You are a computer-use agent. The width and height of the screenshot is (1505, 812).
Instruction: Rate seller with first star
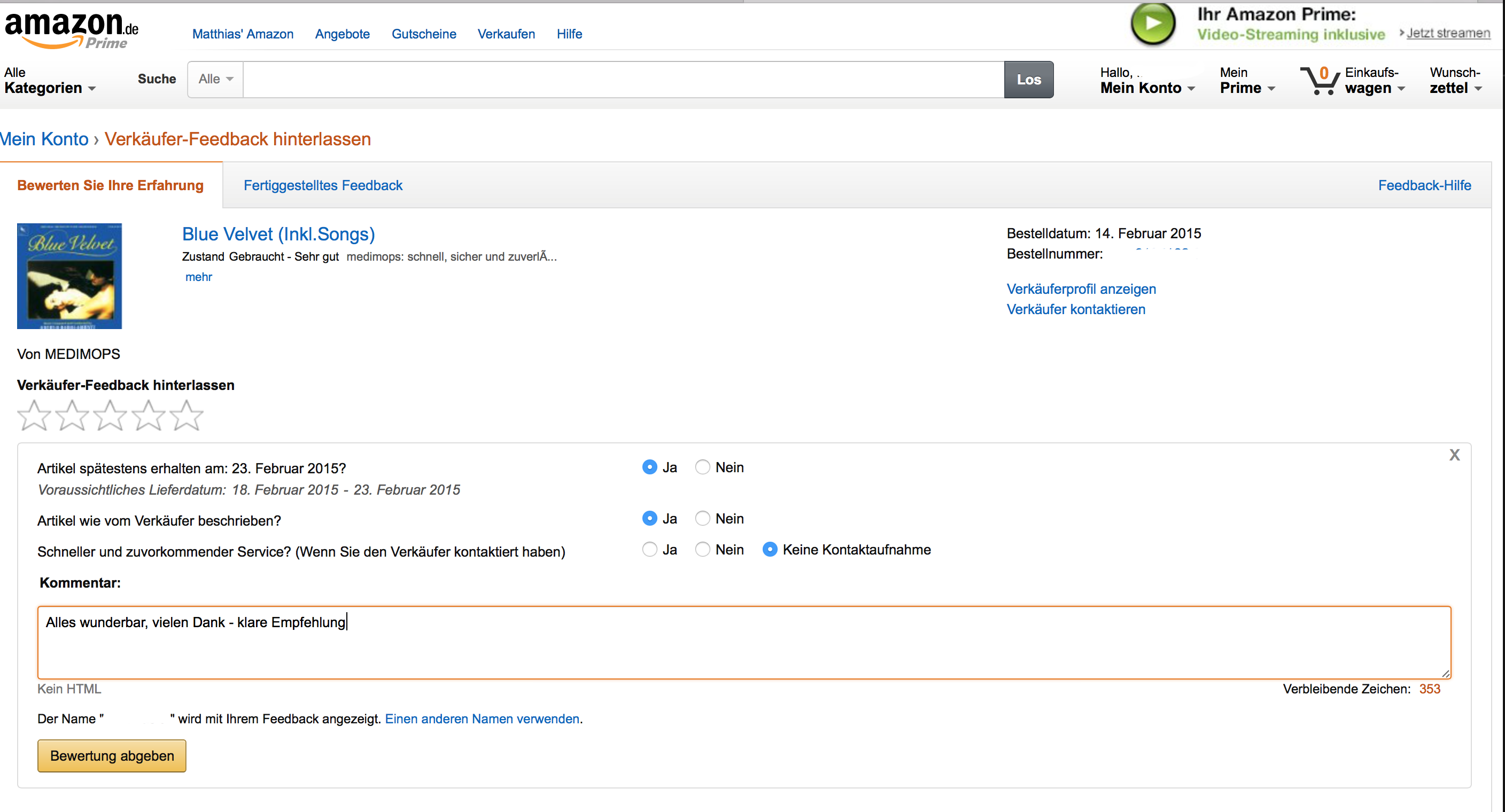(x=34, y=415)
